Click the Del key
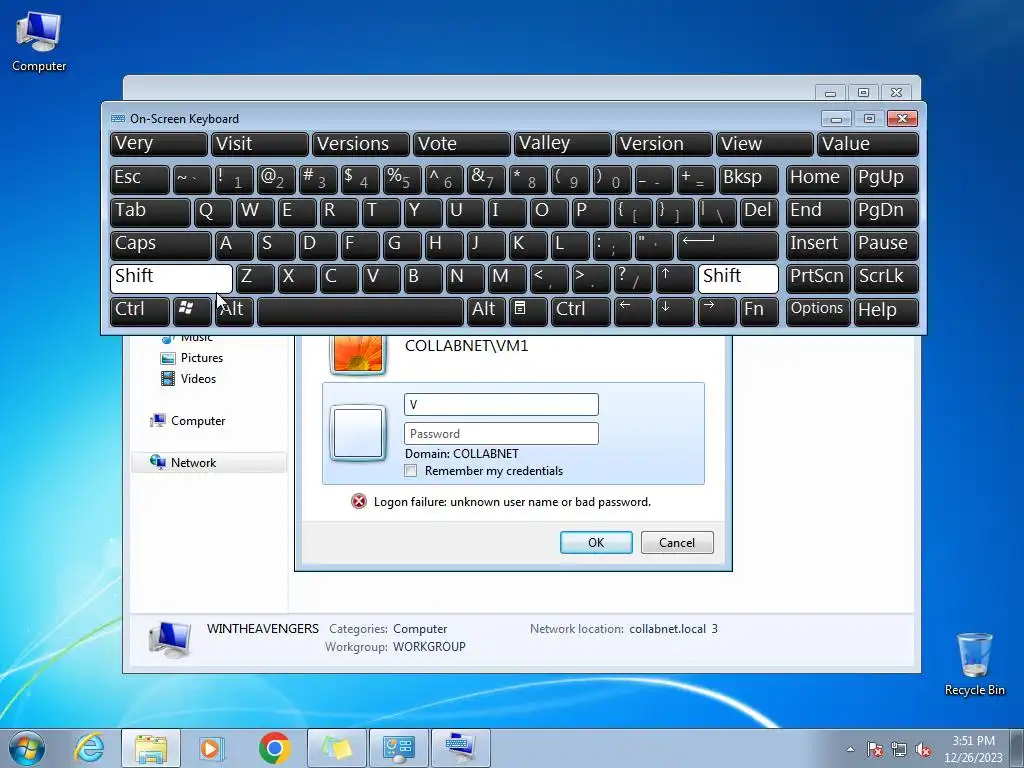This screenshot has height=768, width=1024. [759, 212]
